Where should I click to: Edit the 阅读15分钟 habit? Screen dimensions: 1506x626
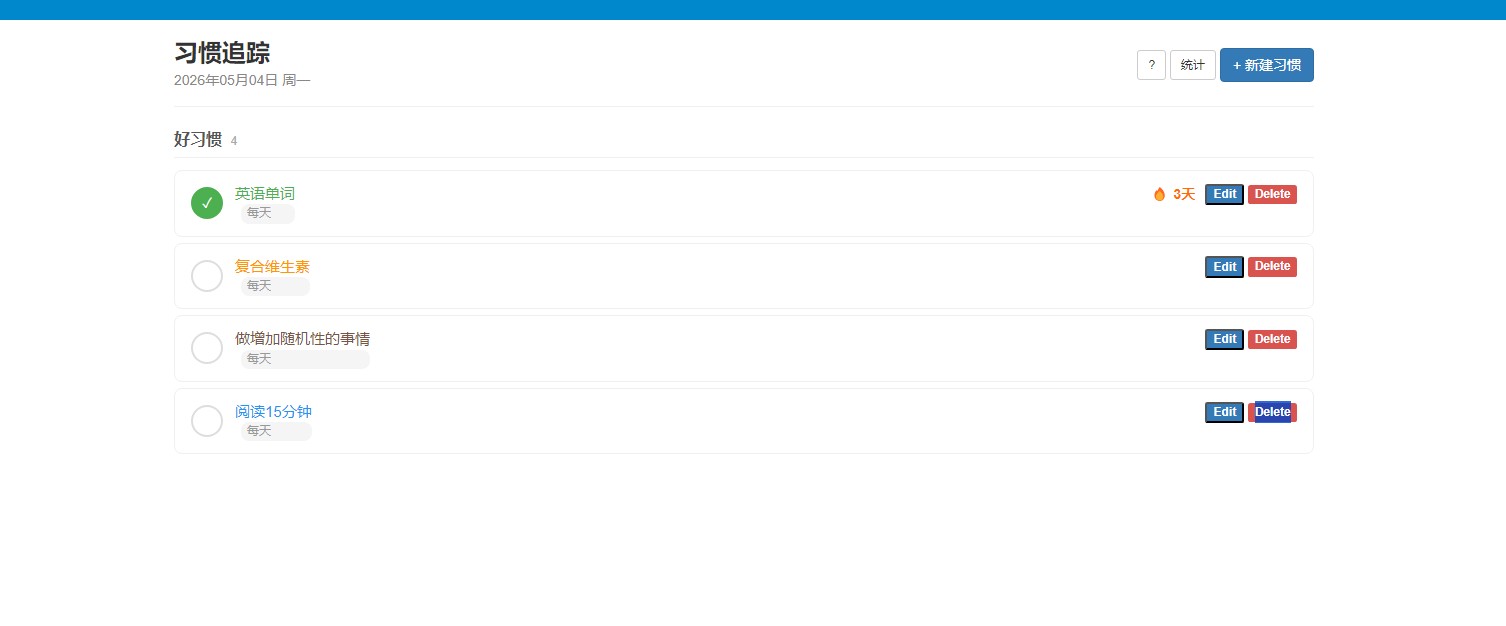(1224, 412)
